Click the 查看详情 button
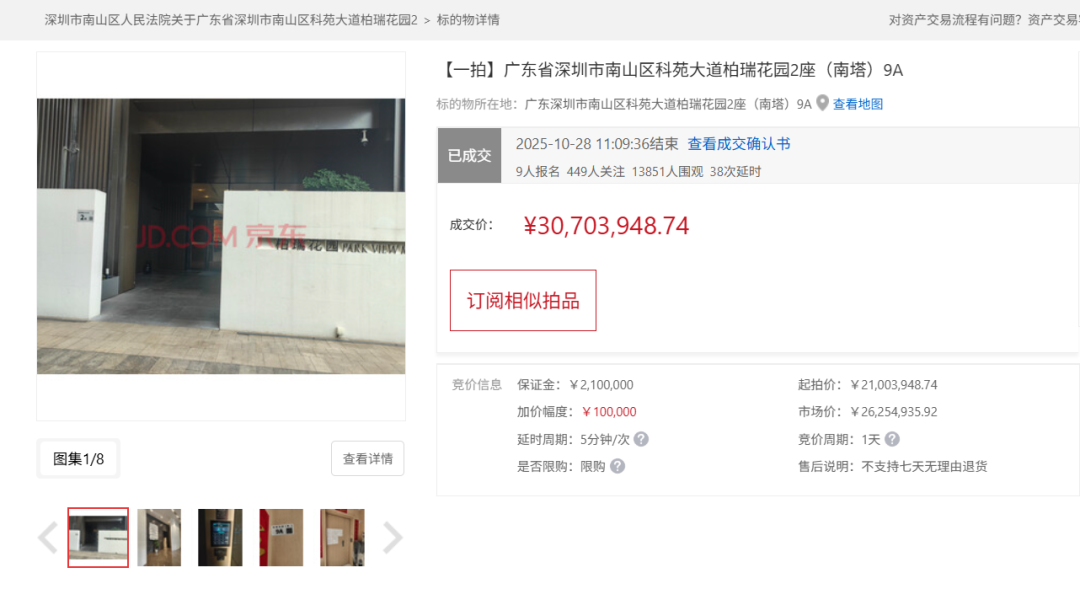This screenshot has width=1080, height=589. coord(368,459)
